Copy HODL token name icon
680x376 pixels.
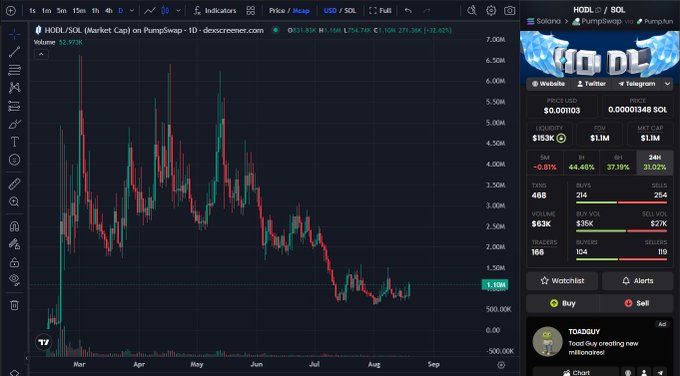click(x=598, y=10)
